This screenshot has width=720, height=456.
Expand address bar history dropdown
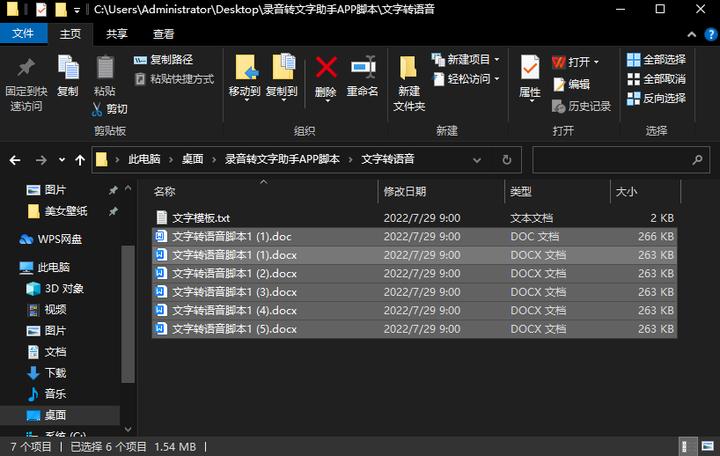click(477, 160)
